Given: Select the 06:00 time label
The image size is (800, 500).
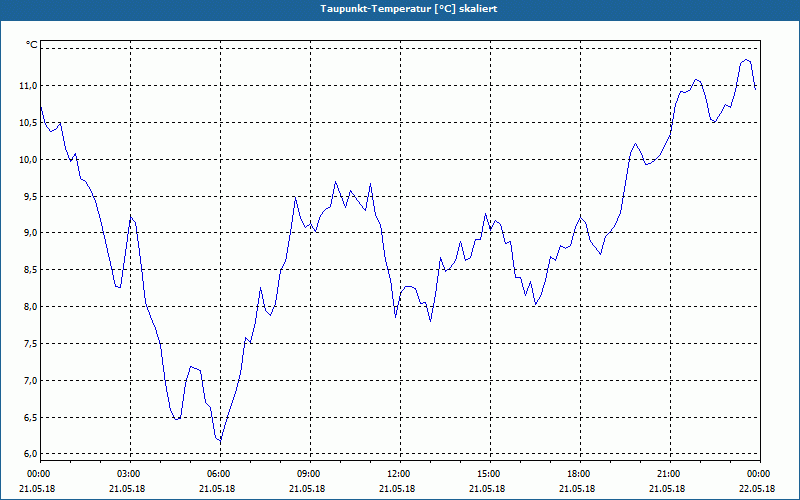Looking at the screenshot, I should click(218, 473).
